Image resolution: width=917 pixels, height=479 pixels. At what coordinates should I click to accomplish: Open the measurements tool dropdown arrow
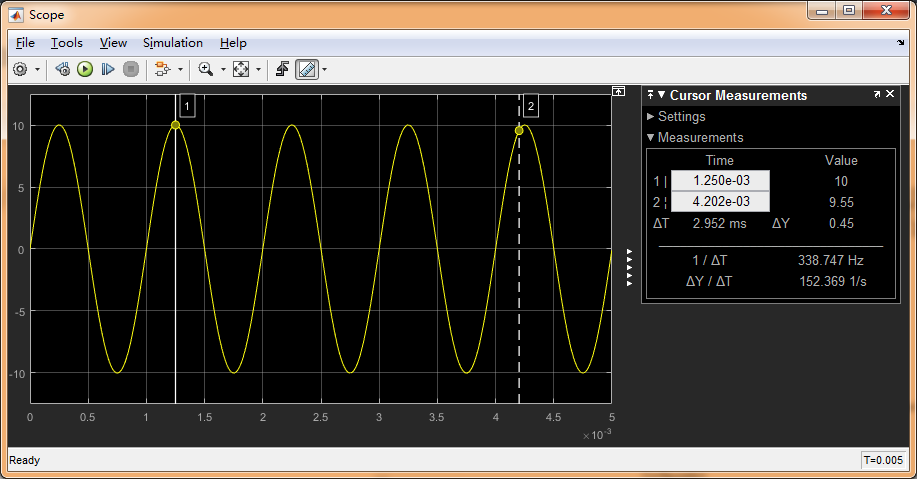(324, 70)
